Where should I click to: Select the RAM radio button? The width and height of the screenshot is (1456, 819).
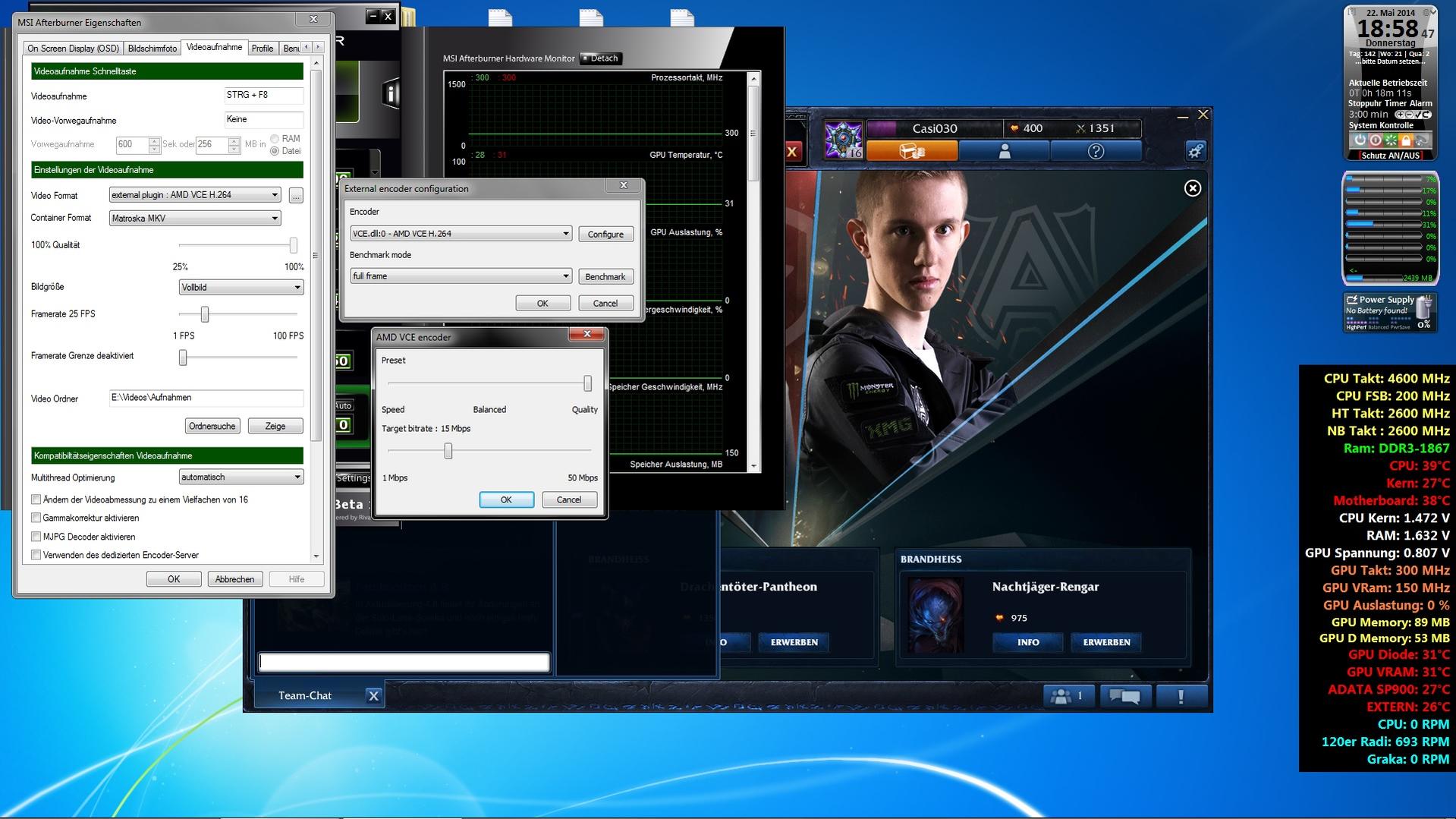tap(275, 139)
